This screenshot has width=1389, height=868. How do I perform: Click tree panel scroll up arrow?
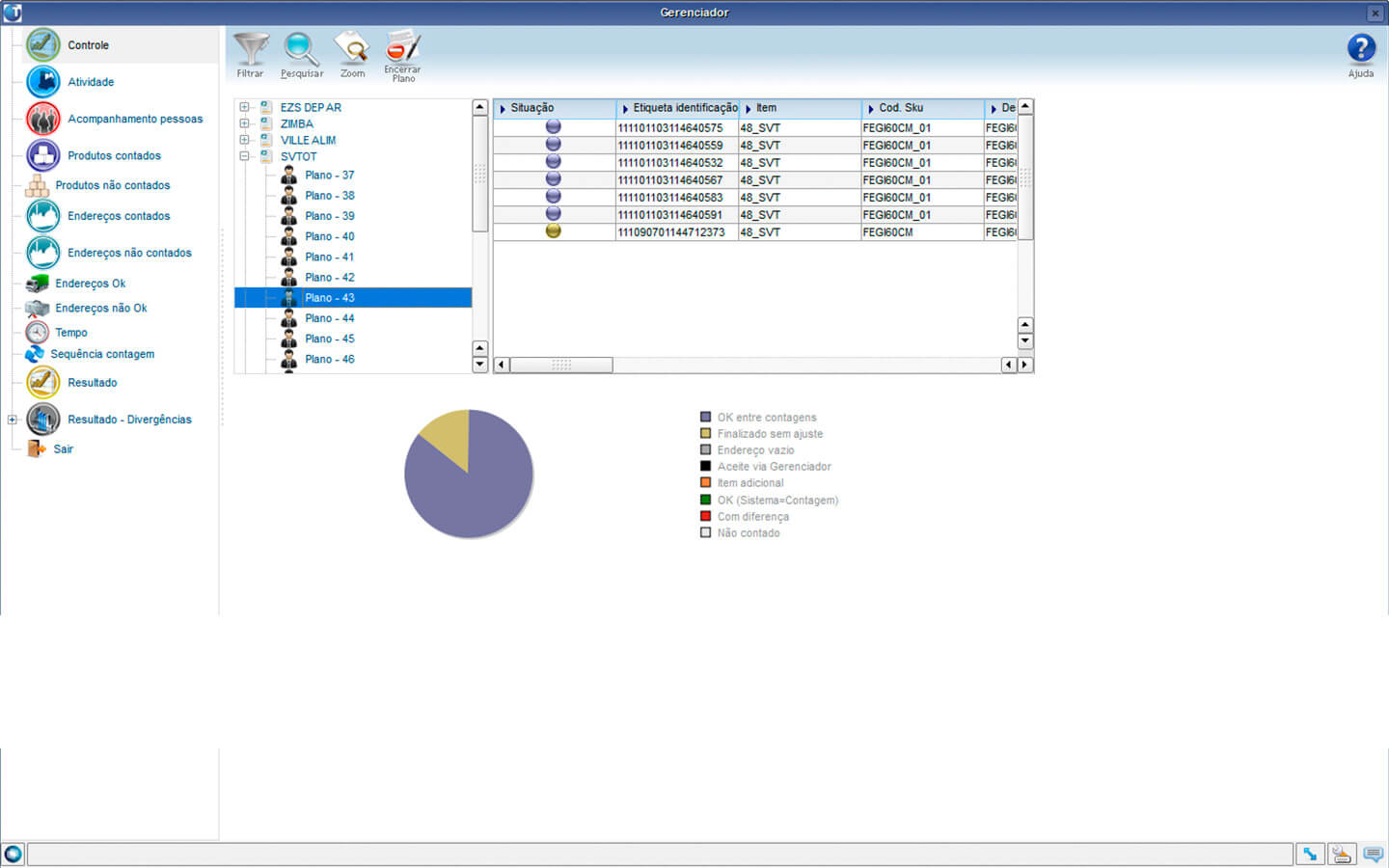pos(480,107)
